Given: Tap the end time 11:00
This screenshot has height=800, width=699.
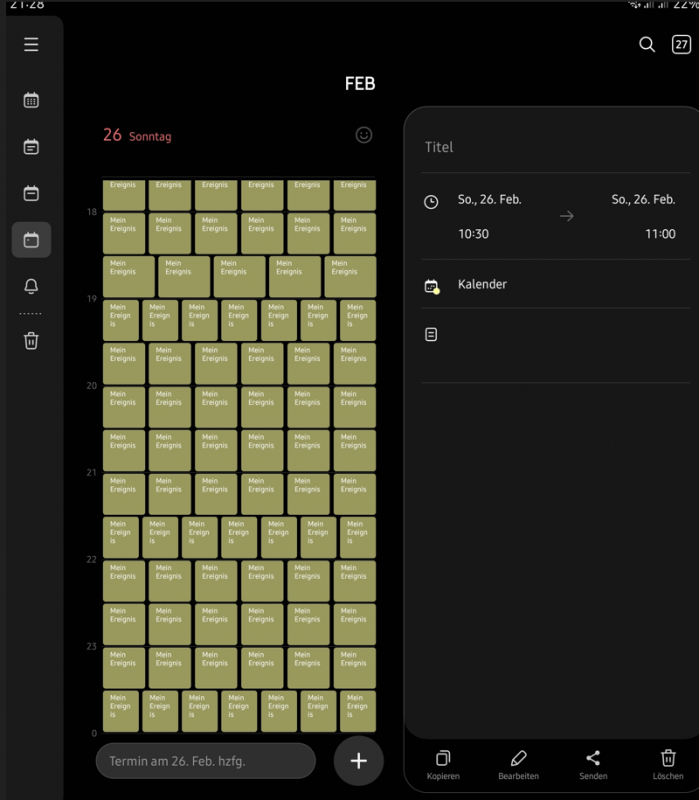Looking at the screenshot, I should click(x=660, y=234).
